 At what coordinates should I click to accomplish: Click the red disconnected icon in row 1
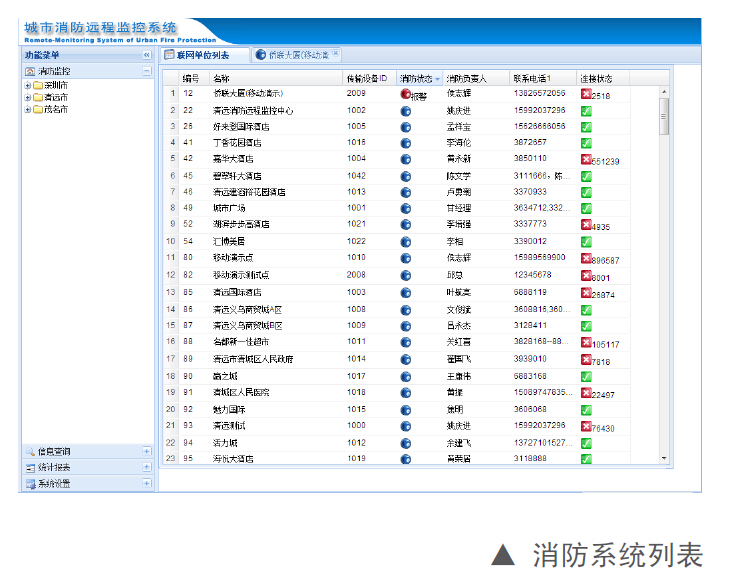[586, 94]
